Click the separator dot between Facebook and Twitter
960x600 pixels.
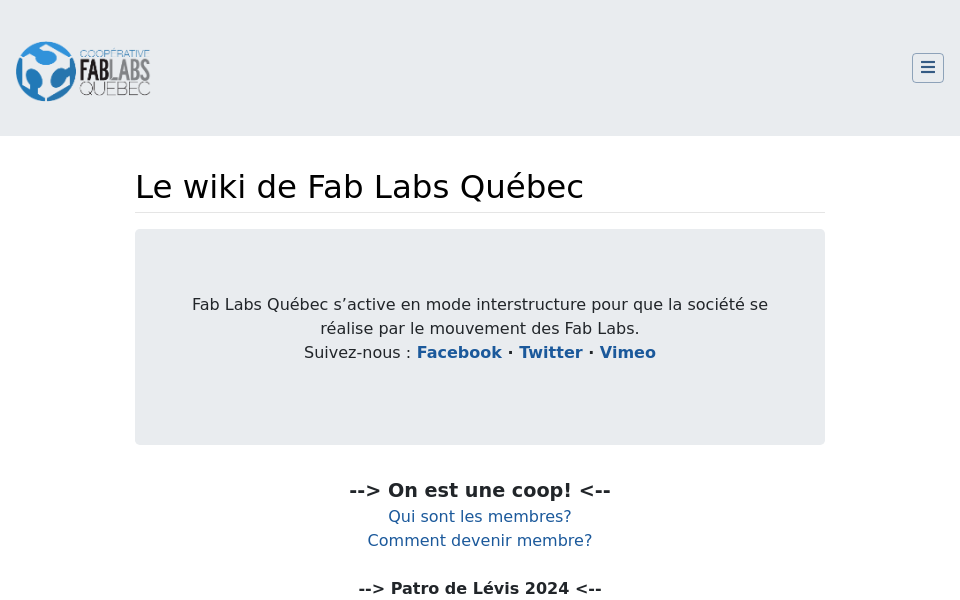coord(510,352)
